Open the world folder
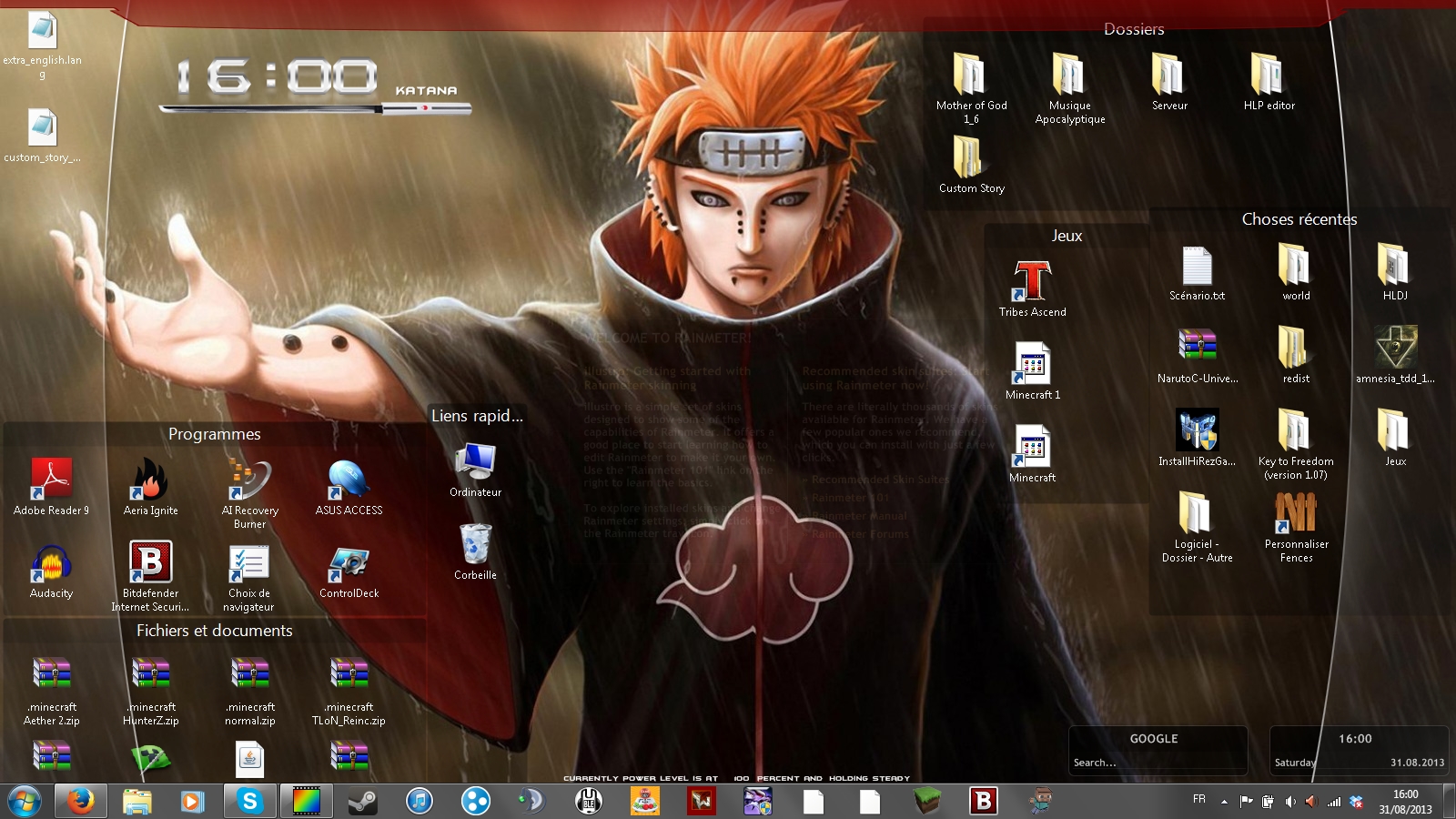Viewport: 1456px width, 819px height. (x=1296, y=273)
